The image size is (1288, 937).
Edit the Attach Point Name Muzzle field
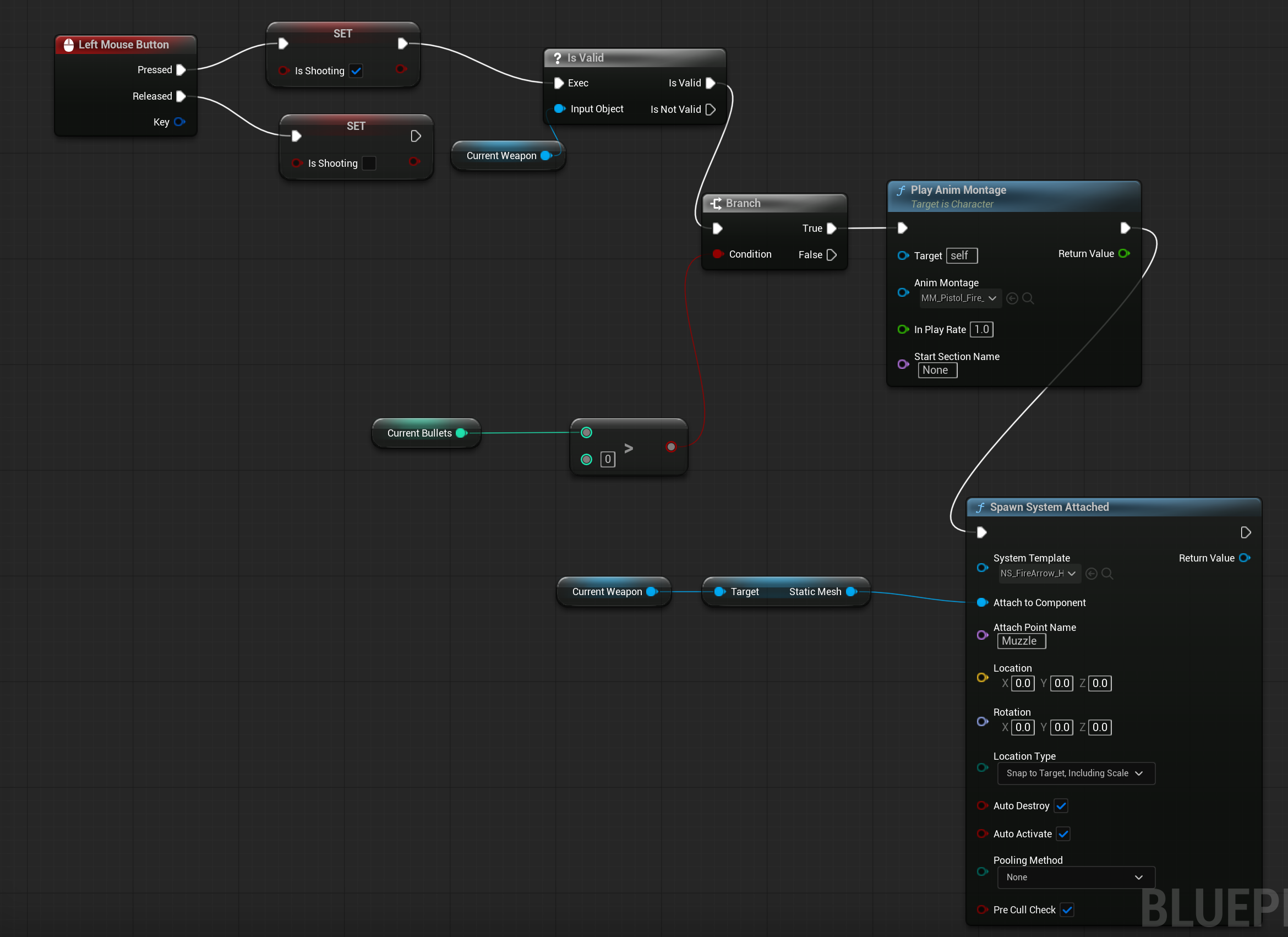[x=1022, y=641]
